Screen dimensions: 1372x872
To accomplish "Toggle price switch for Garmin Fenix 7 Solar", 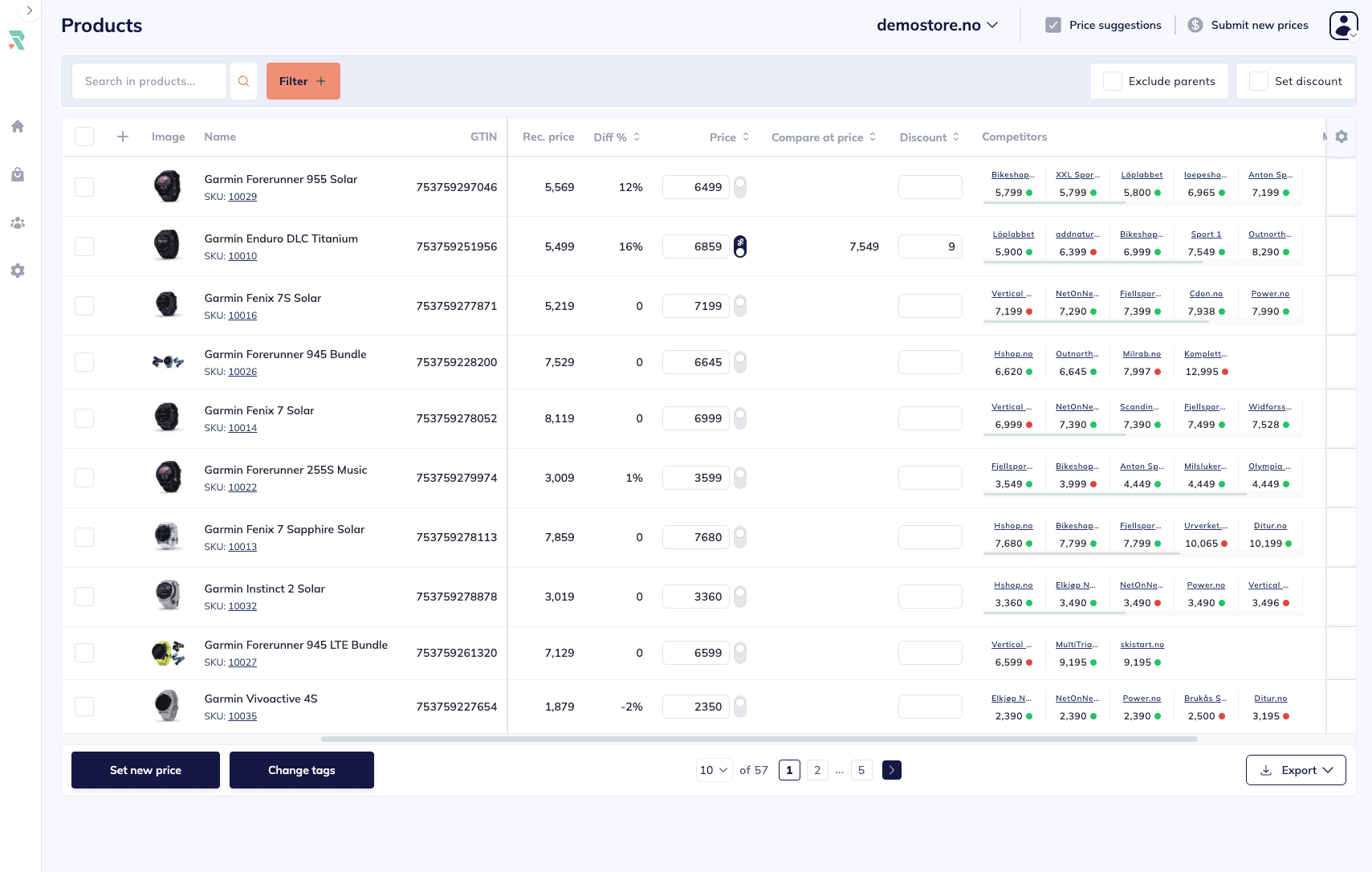I will [x=740, y=418].
